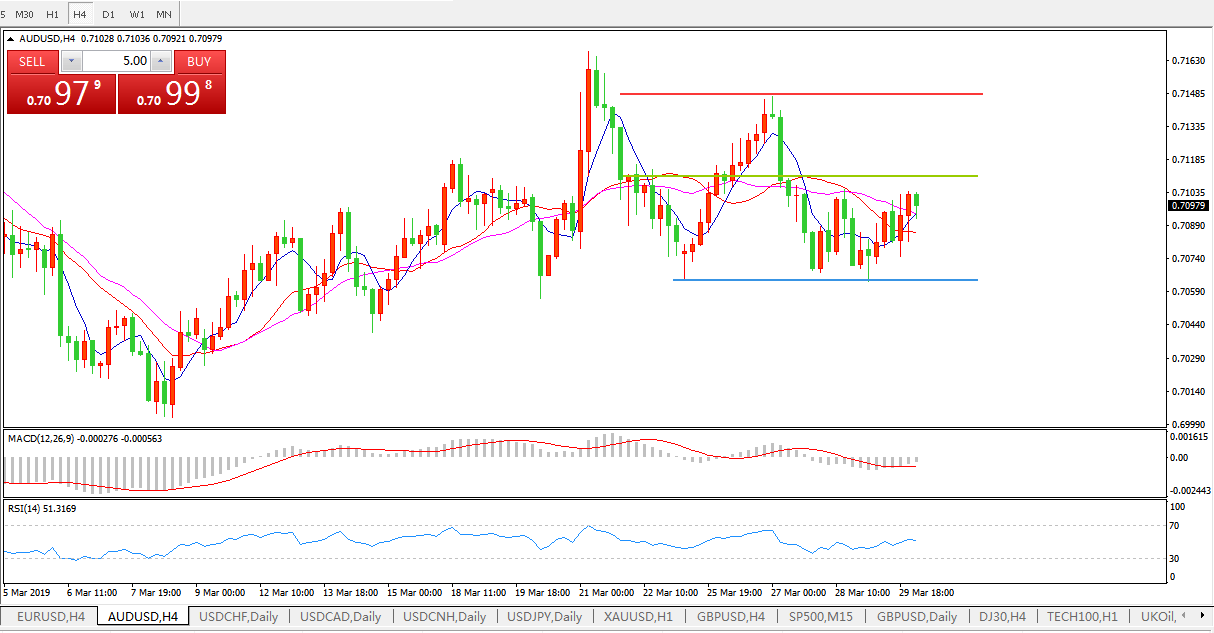Switch to the USDJPY,Daily chart tab
Screen dimensions: 1214x633
(x=544, y=617)
